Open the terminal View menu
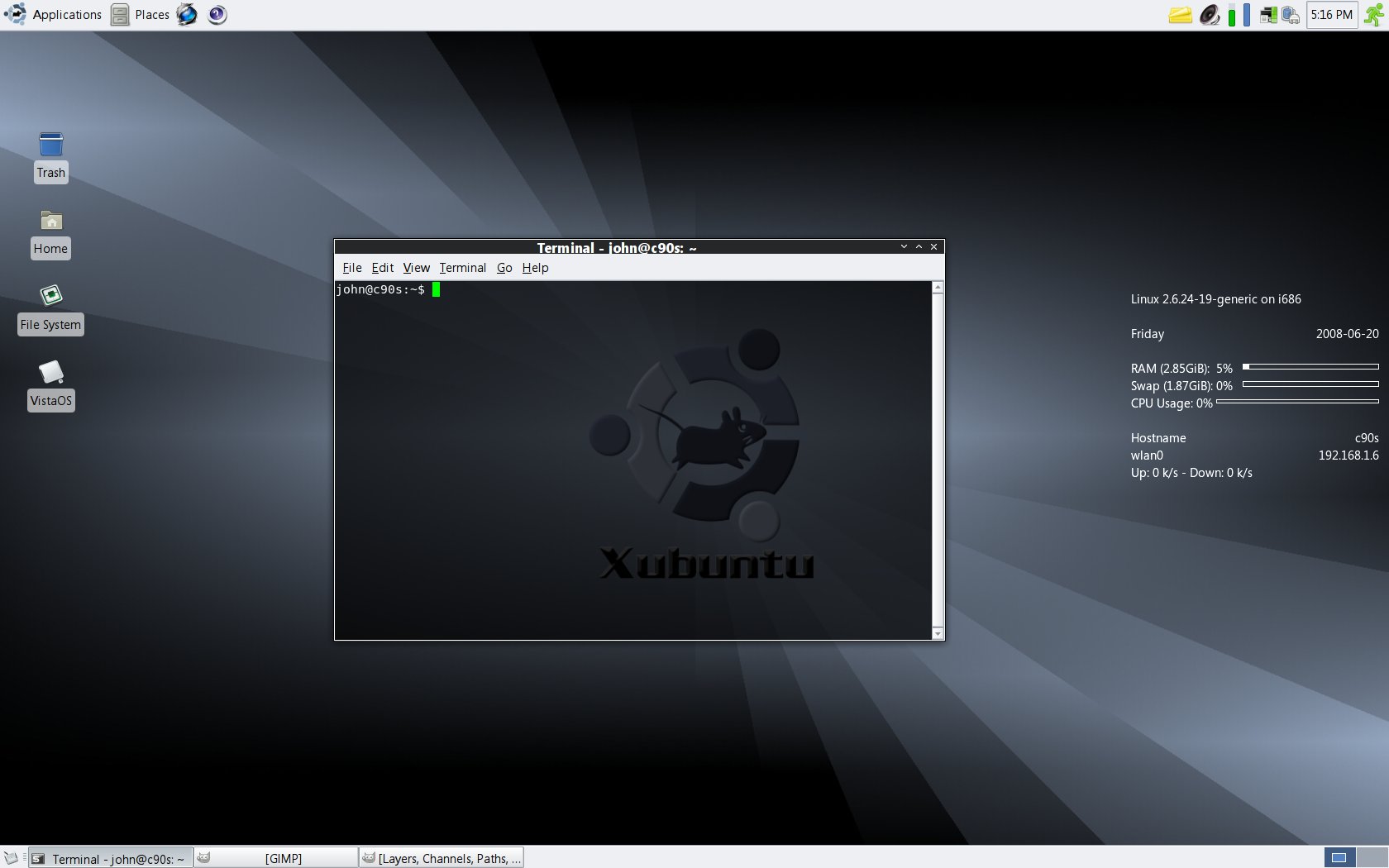This screenshot has width=1389, height=868. point(417,268)
